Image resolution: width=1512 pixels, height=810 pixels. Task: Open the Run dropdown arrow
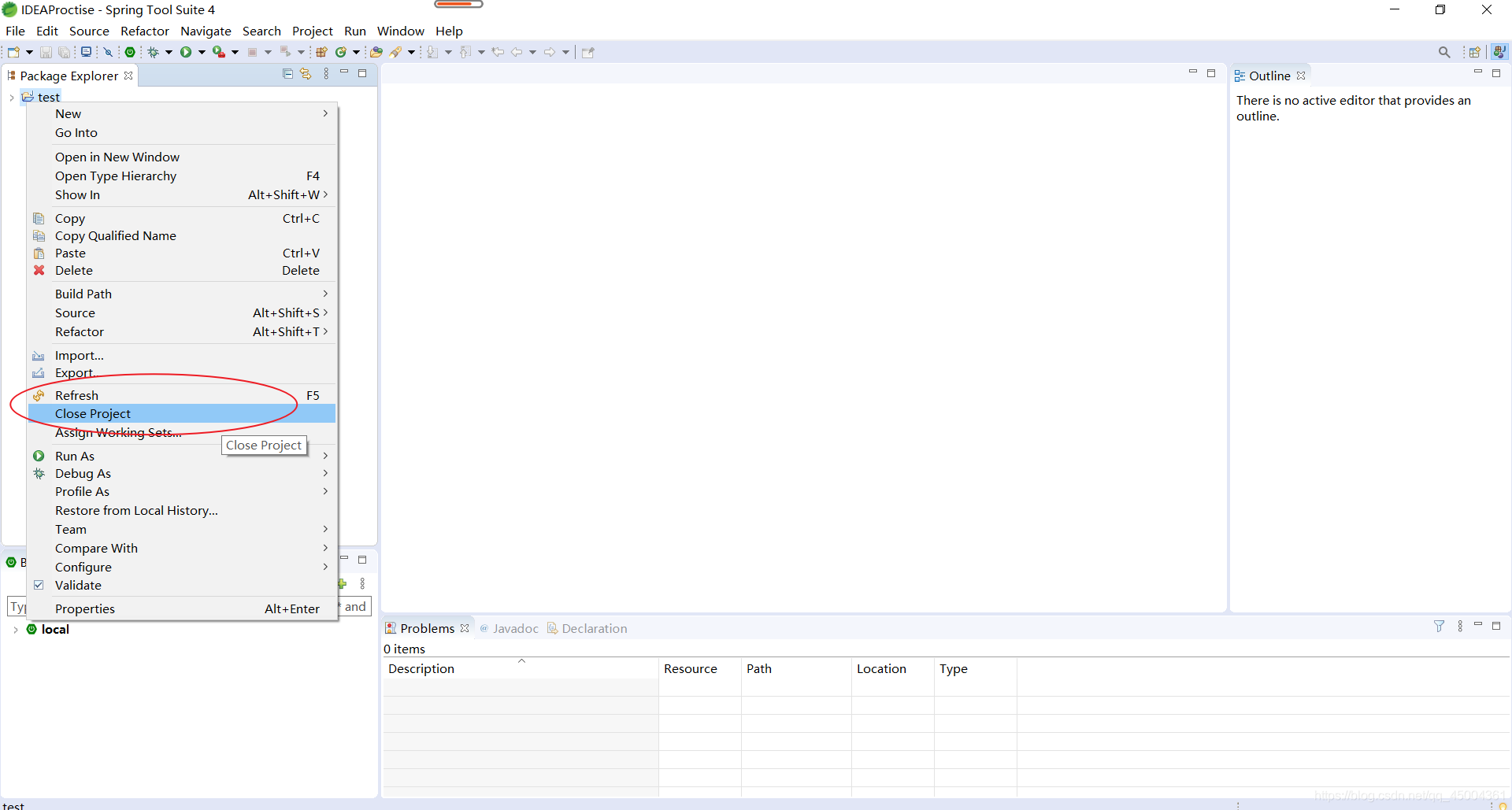[x=202, y=52]
